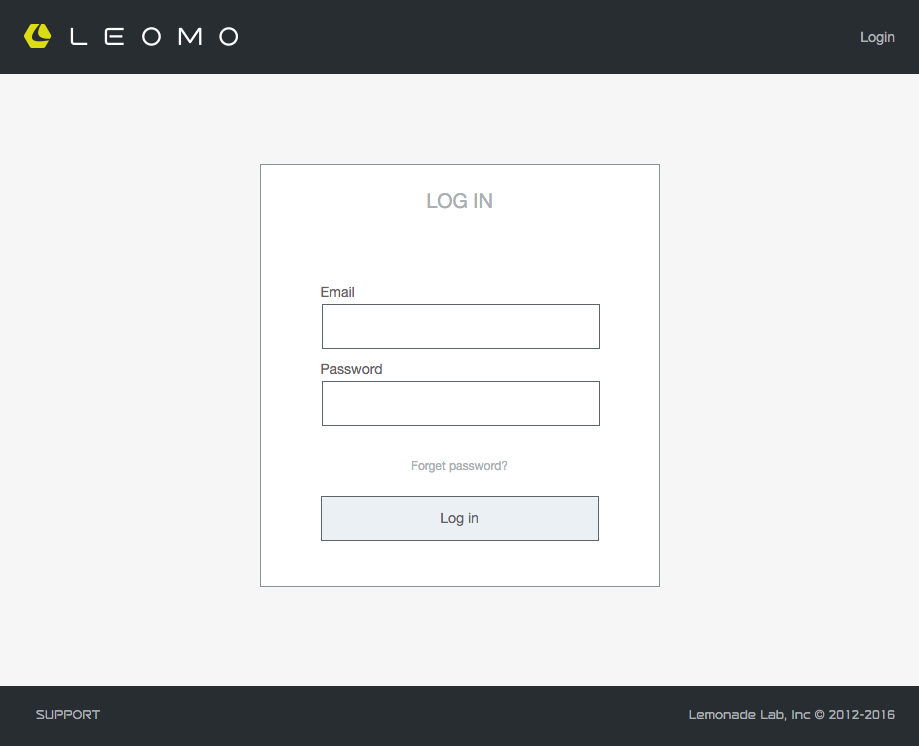Click the LOG IN heading text
The image size is (919, 746).
point(460,201)
